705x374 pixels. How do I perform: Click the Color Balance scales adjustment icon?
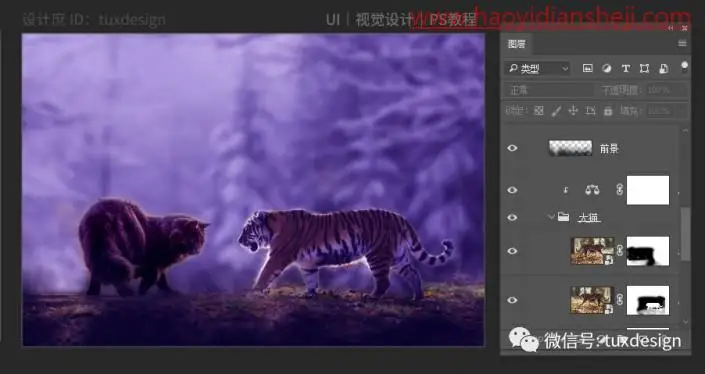(592, 190)
